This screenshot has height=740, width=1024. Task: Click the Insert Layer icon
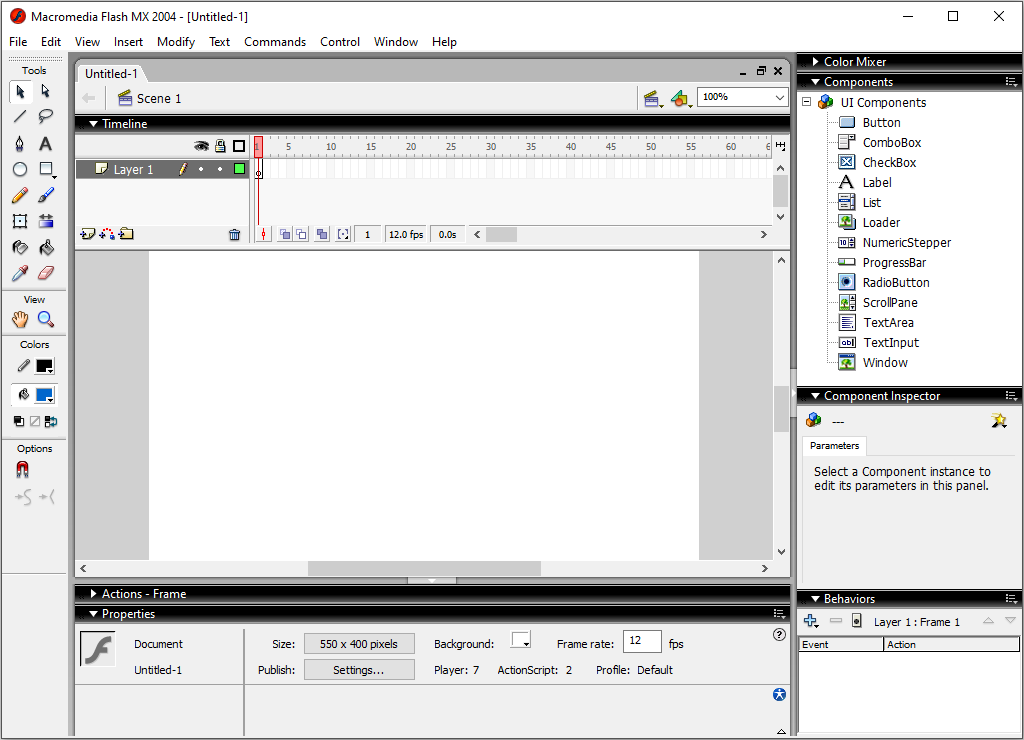[x=88, y=234]
